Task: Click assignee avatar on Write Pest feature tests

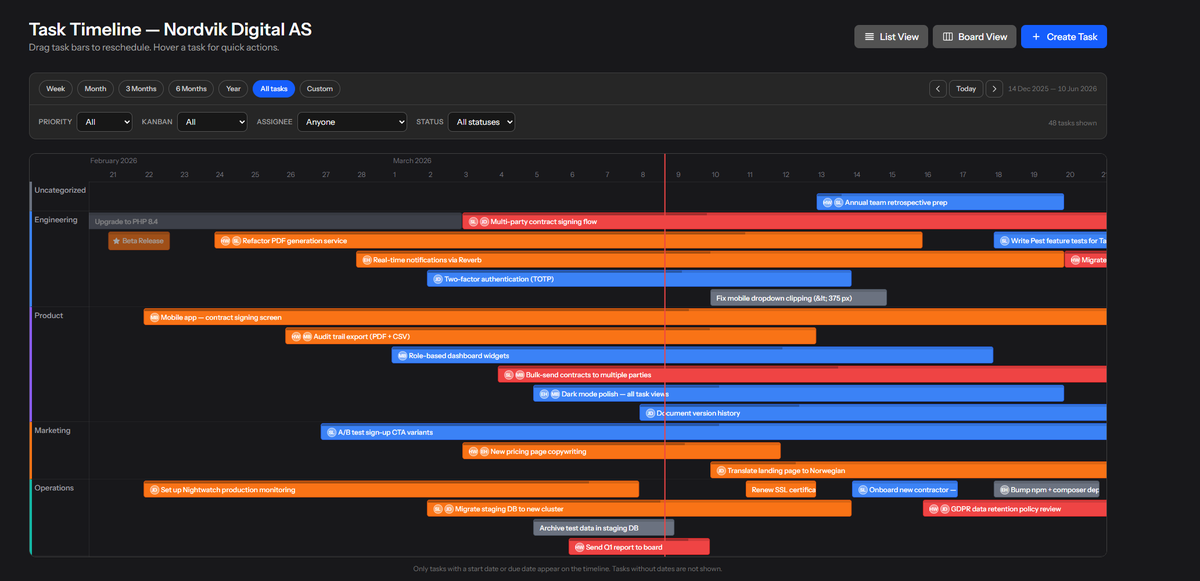Action: coord(1004,241)
